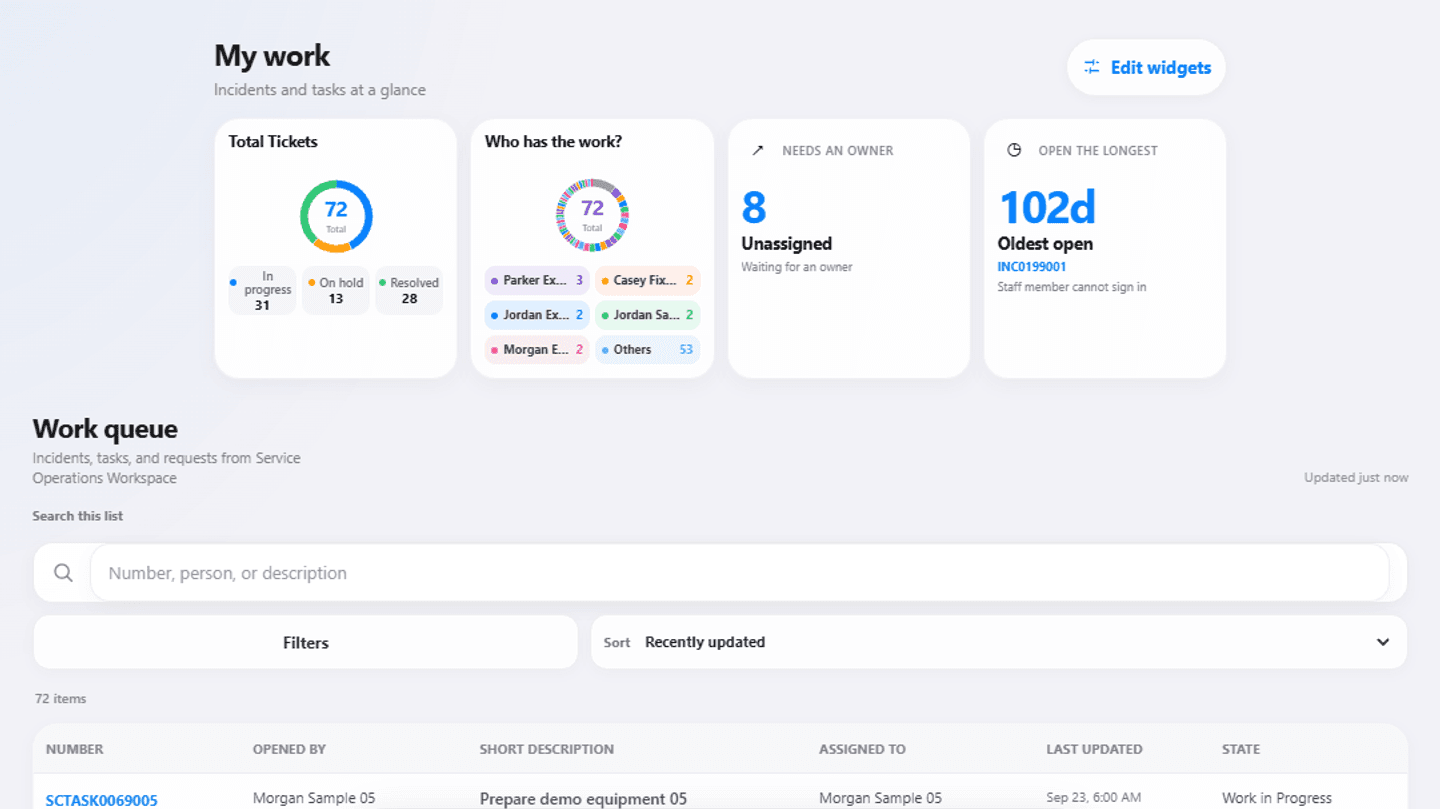Image resolution: width=1440 pixels, height=809 pixels.
Task: Select the Morgan E... 2 assignee chip
Action: [537, 350]
